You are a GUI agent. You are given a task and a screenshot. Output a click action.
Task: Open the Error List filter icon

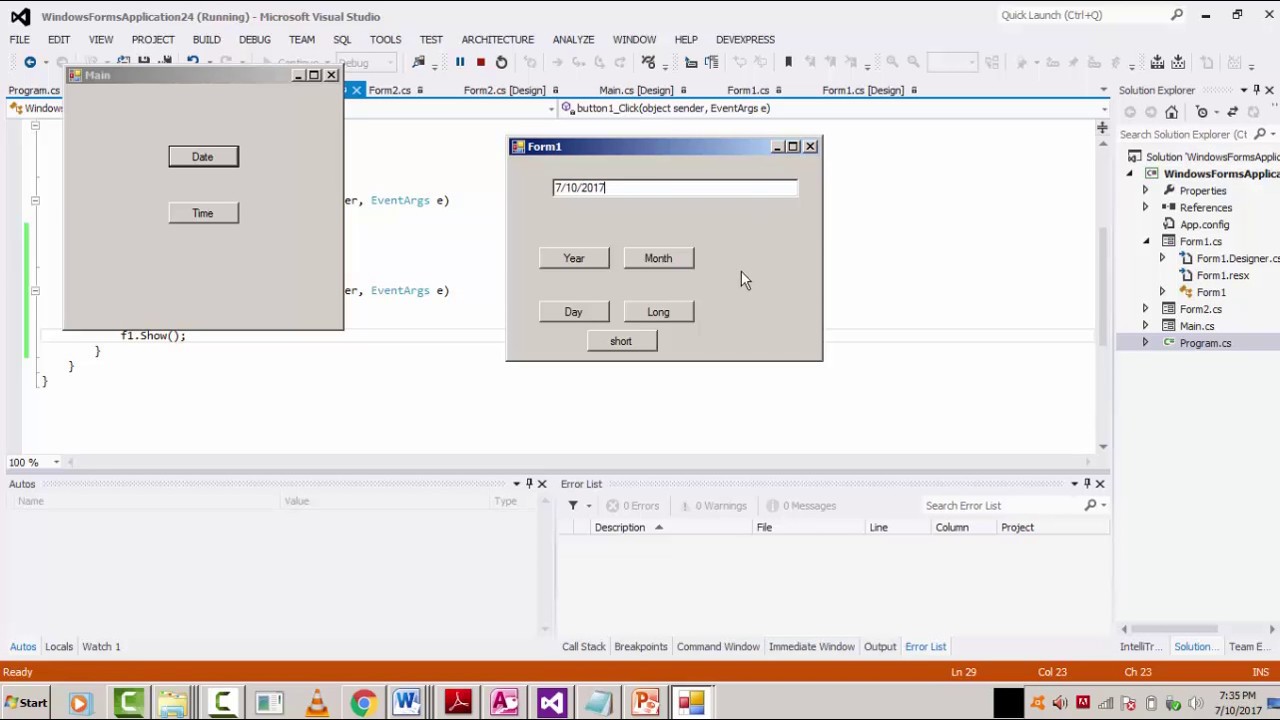573,506
